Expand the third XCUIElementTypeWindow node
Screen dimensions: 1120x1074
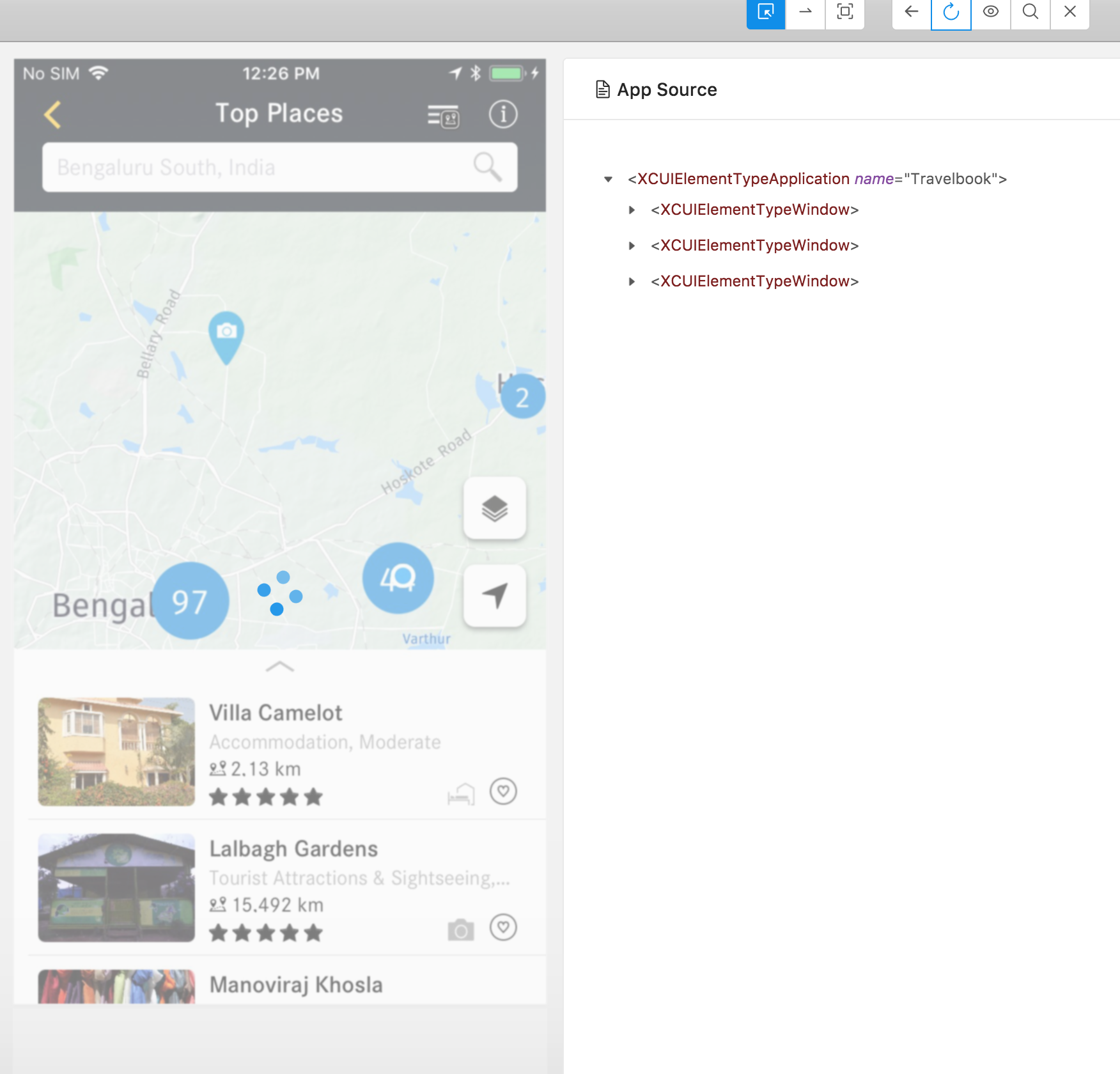point(632,281)
